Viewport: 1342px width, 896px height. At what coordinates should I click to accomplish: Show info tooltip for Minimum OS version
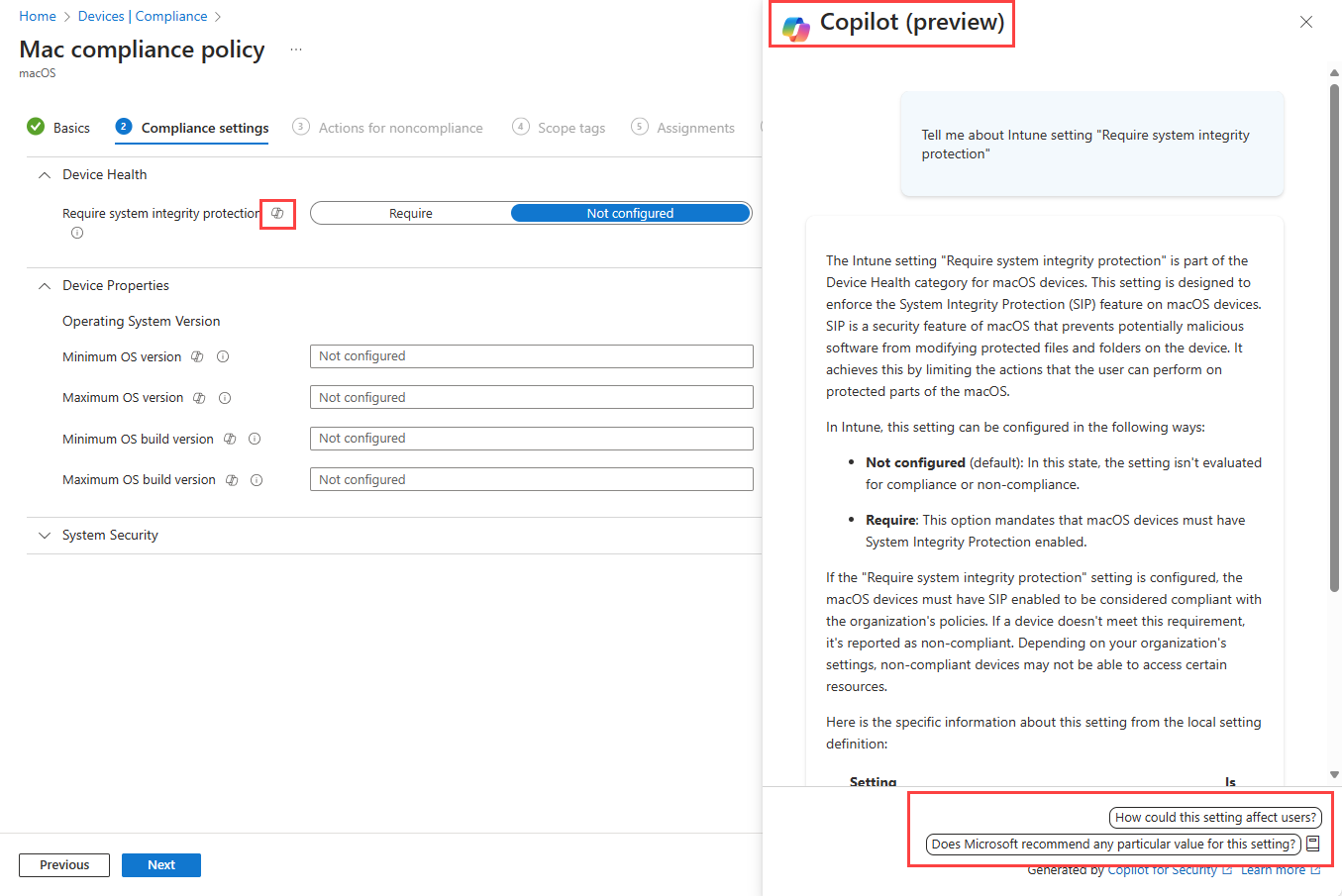click(x=223, y=356)
